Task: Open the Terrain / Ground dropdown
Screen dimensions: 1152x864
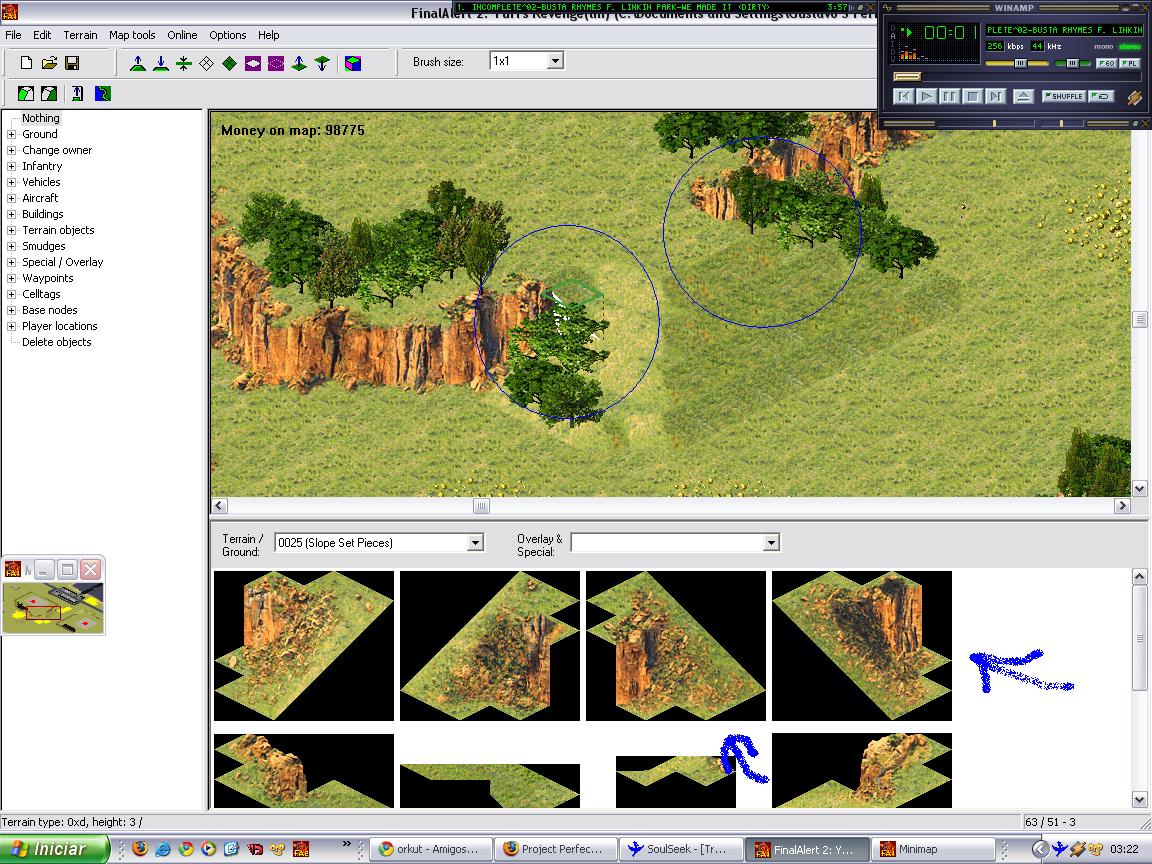Action: click(x=475, y=543)
